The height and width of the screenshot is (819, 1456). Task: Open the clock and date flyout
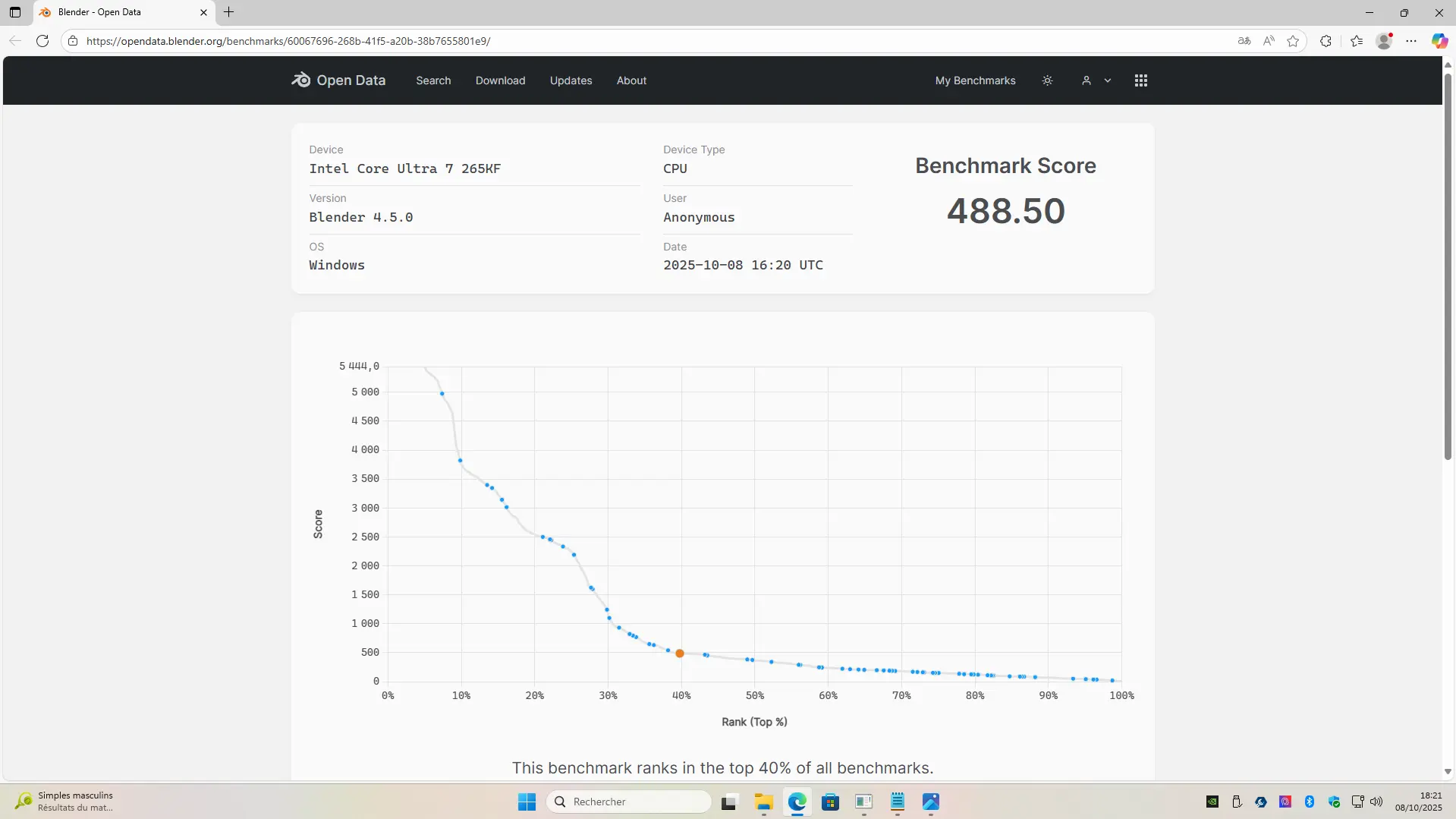(1418, 802)
